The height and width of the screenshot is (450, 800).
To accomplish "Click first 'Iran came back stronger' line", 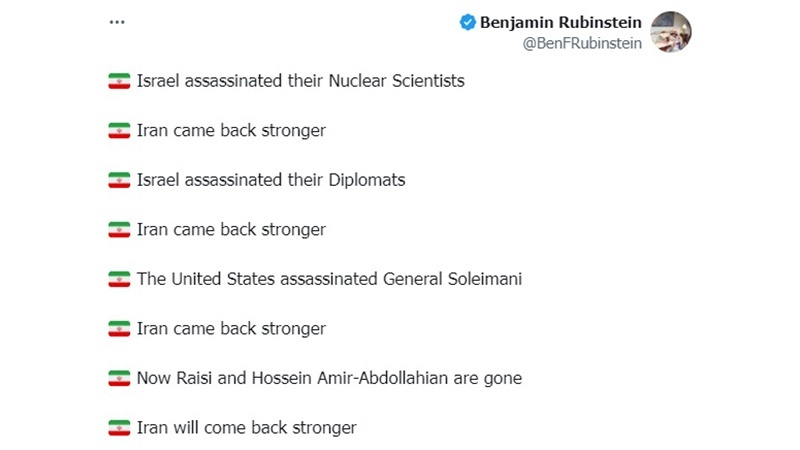I will [231, 131].
